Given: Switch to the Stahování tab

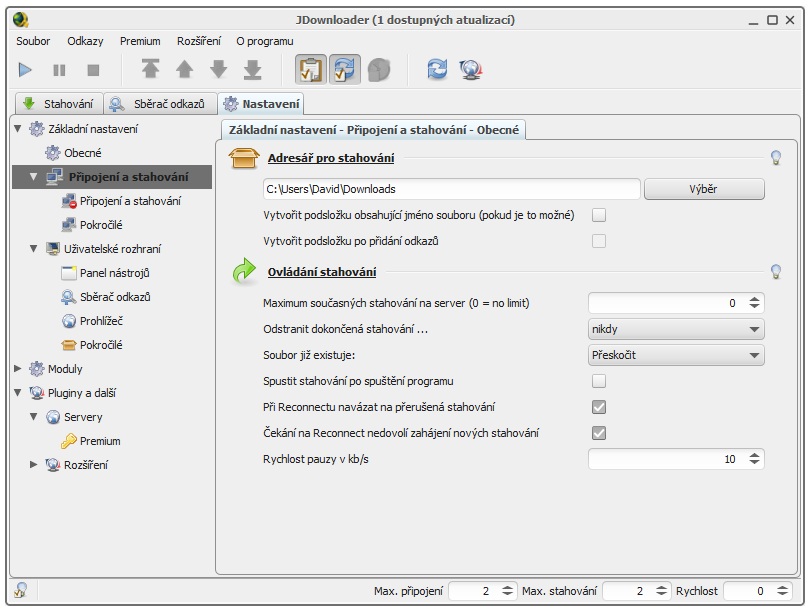Looking at the screenshot, I should [59, 104].
